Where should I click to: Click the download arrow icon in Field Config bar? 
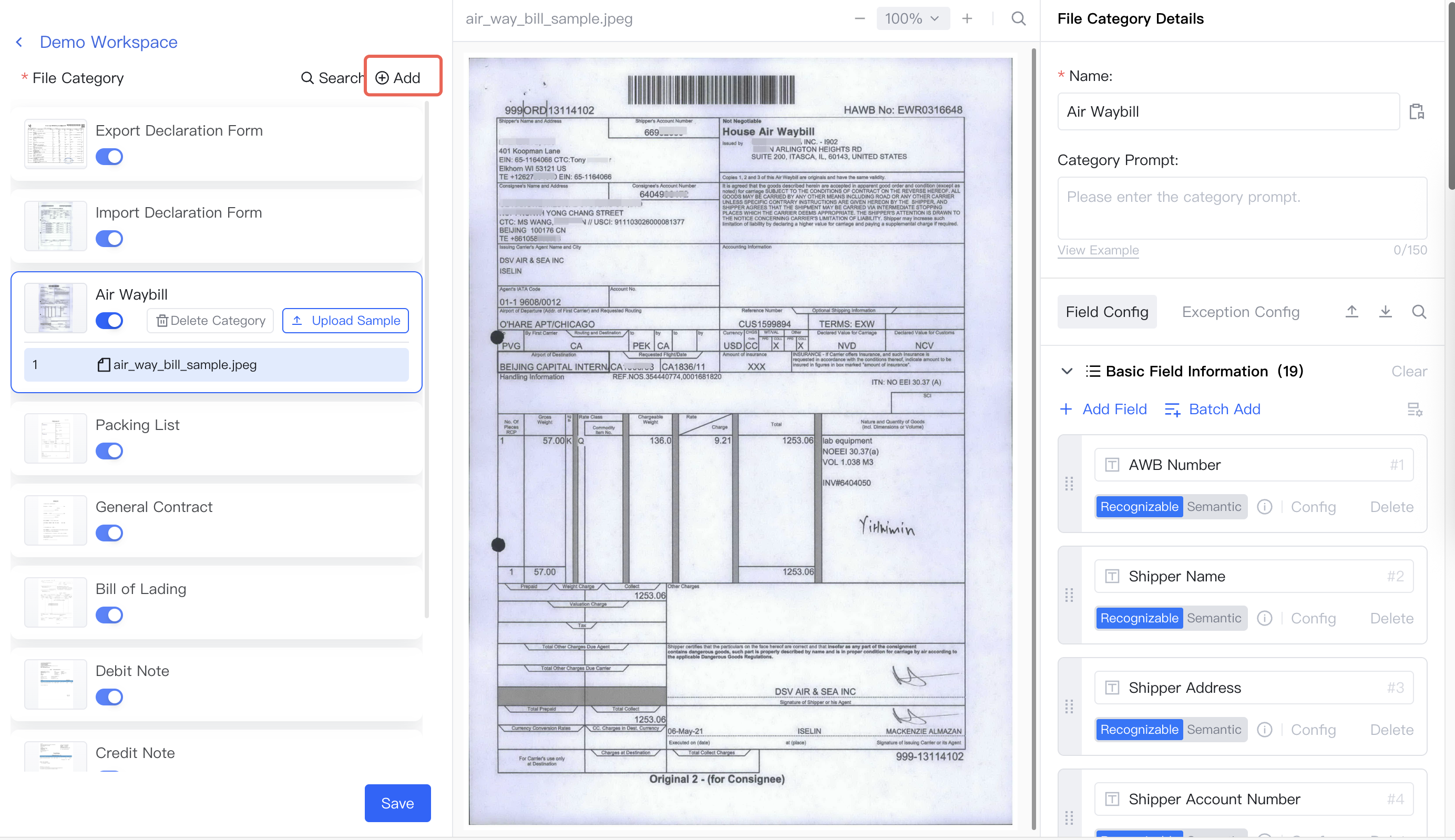click(x=1385, y=312)
